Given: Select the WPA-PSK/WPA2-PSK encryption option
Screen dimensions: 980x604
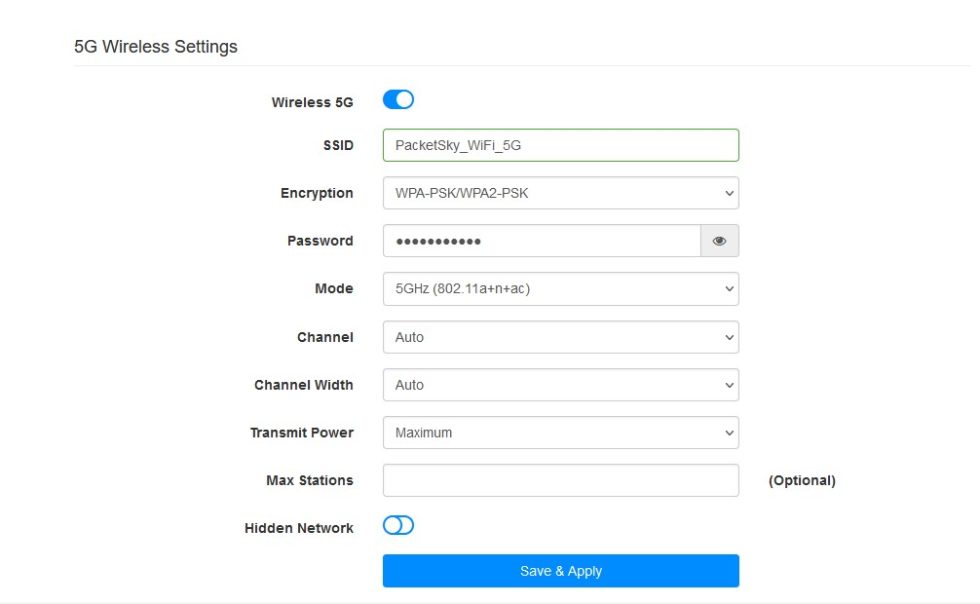Looking at the screenshot, I should point(560,192).
